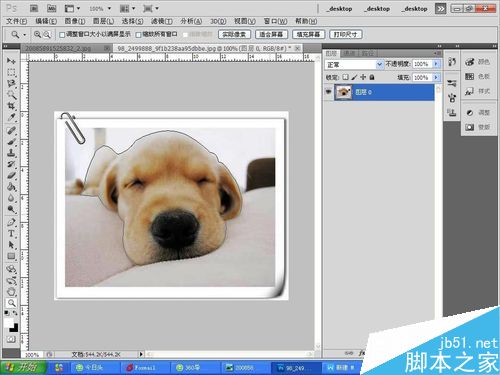Click the zoom in magnifier in options bar
The width and height of the screenshot is (500, 375).
click(x=37, y=34)
